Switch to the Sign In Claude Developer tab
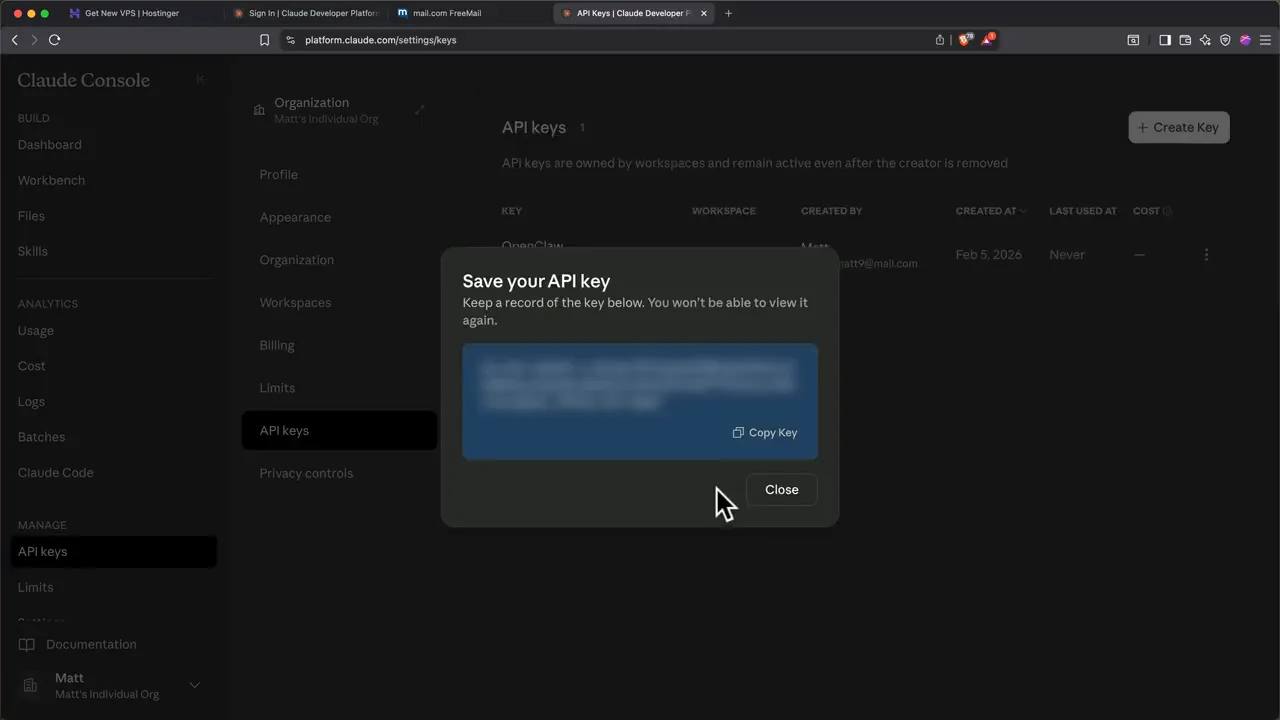 pyautogui.click(x=305, y=13)
